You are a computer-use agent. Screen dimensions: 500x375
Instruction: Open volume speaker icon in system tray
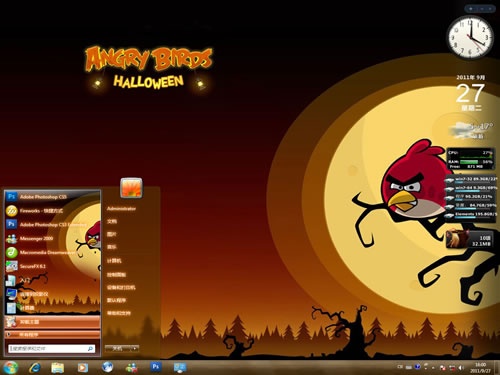click(x=461, y=368)
